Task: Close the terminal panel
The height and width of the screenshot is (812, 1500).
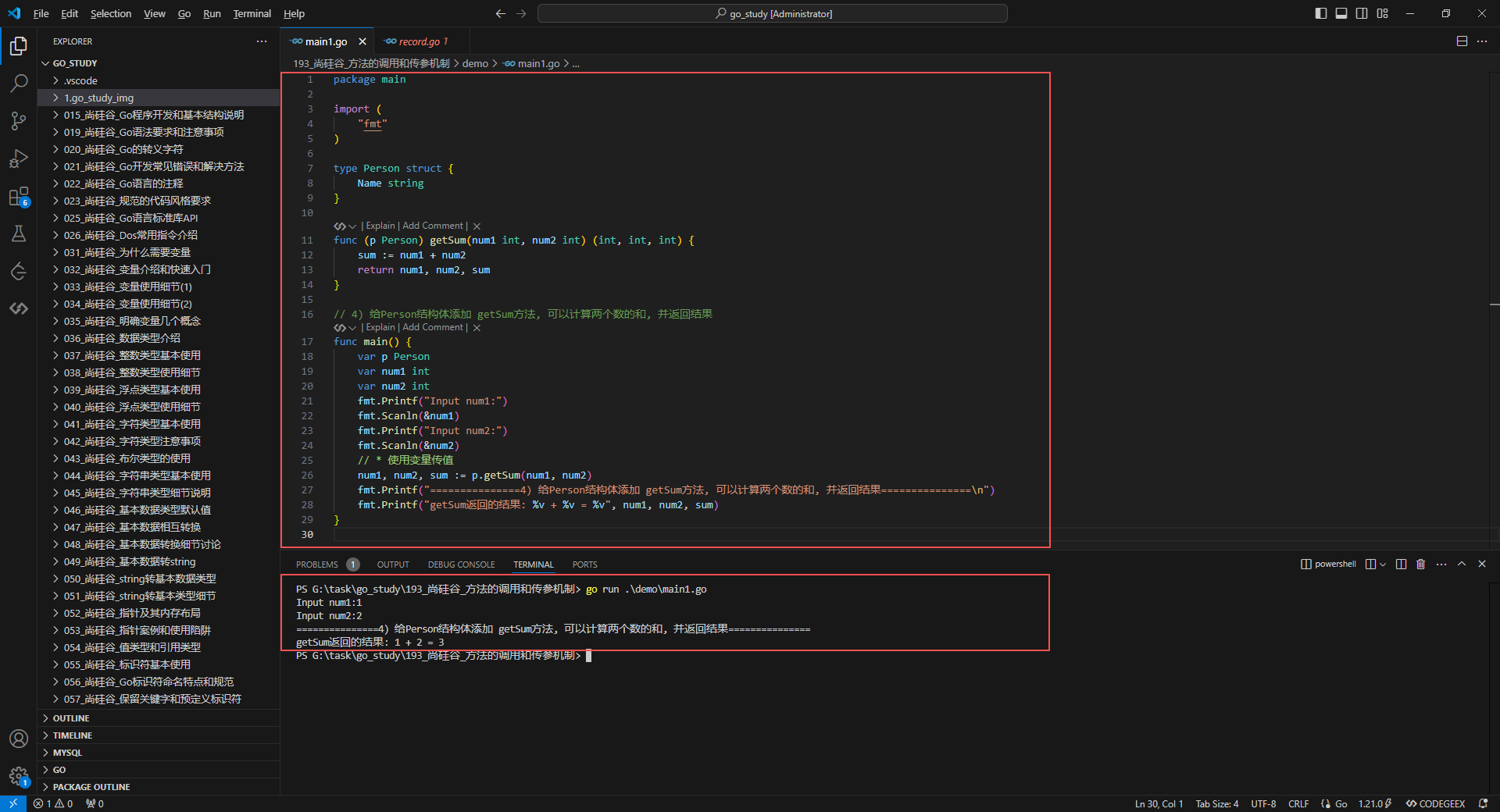Action: [1482, 564]
